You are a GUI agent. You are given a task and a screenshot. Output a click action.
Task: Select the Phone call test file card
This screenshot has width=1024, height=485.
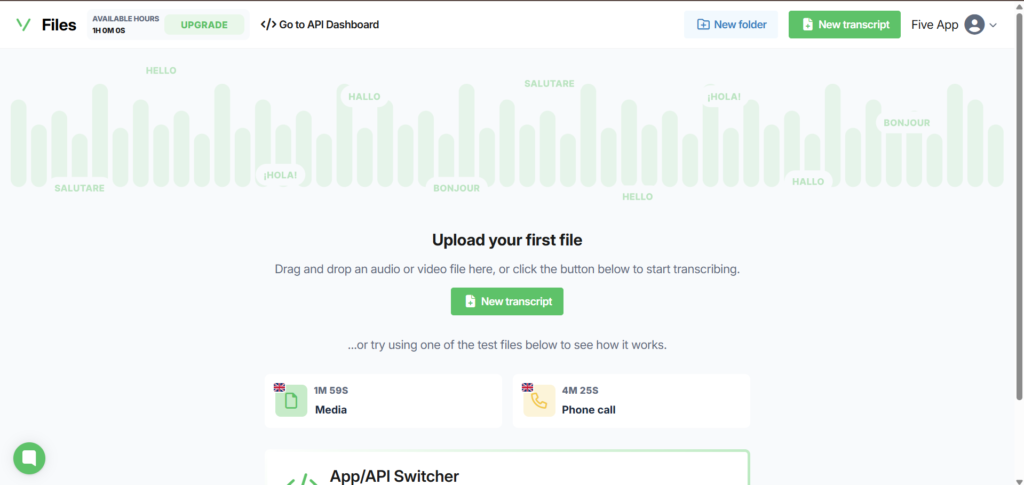[631, 400]
